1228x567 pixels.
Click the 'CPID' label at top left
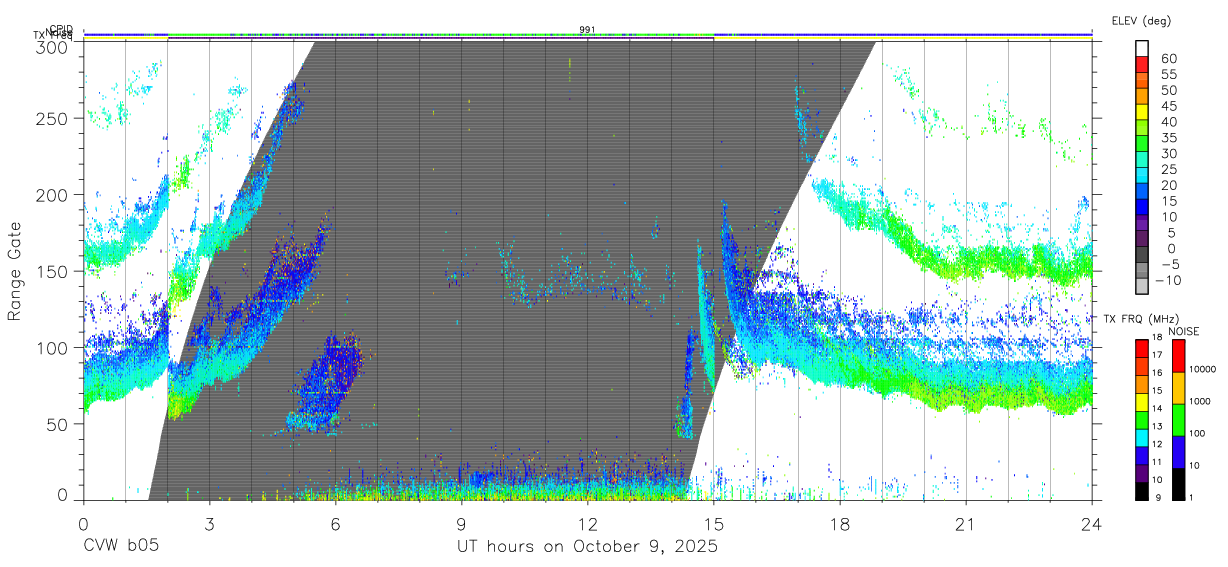tap(60, 30)
